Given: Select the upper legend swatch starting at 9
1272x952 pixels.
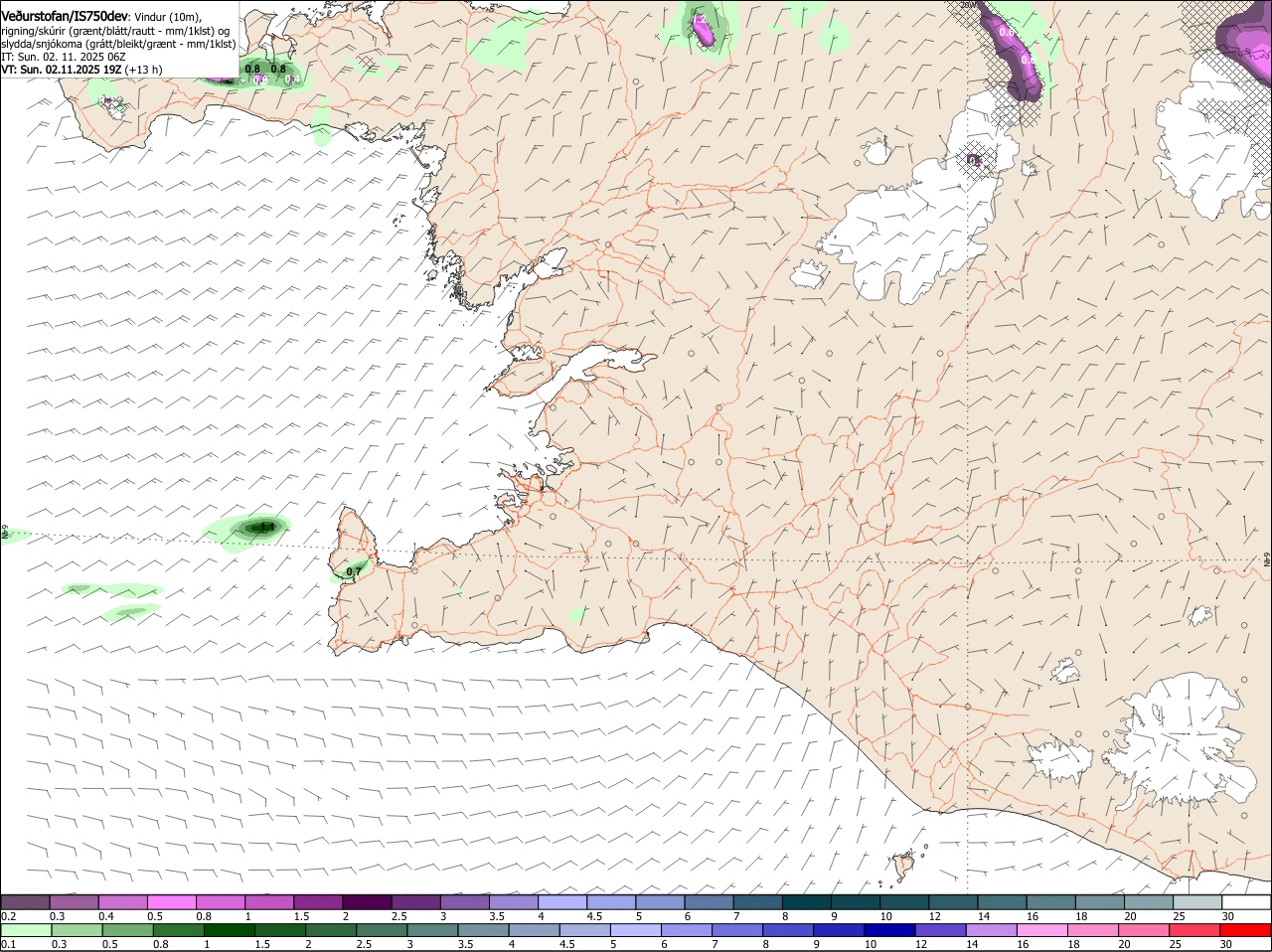Looking at the screenshot, I should coord(856,902).
